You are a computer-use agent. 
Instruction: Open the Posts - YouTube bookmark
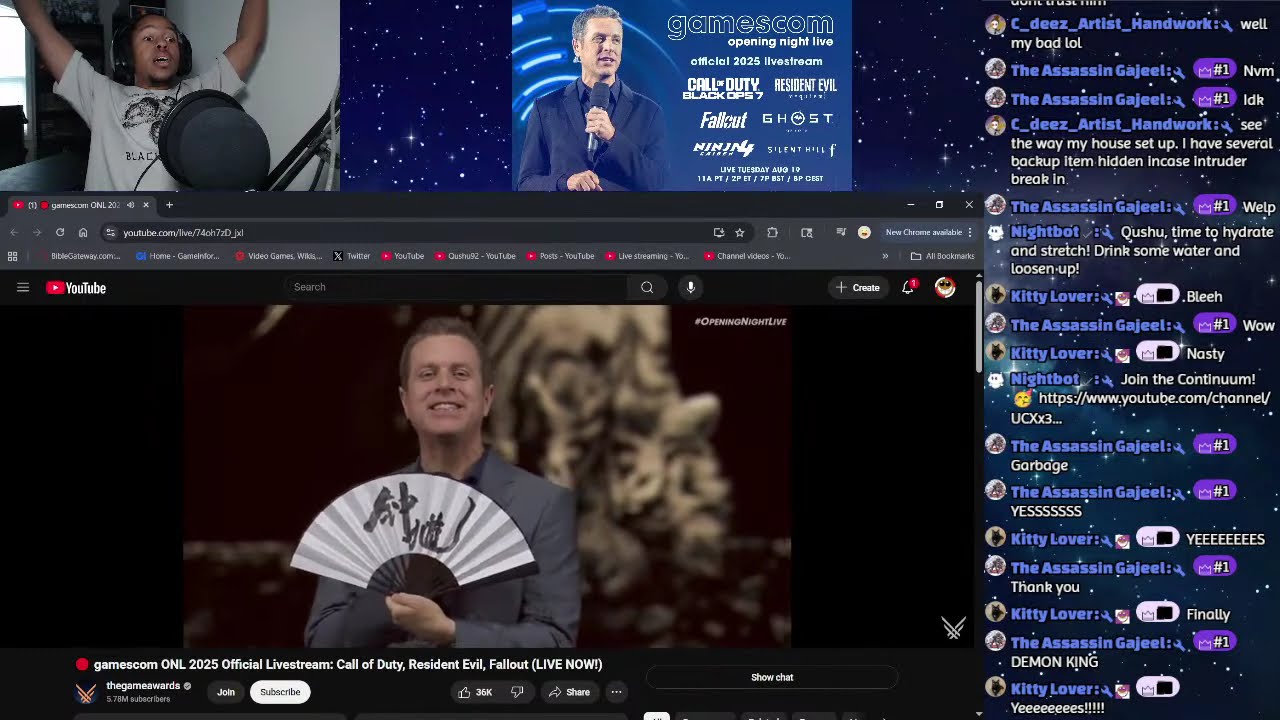[x=560, y=256]
